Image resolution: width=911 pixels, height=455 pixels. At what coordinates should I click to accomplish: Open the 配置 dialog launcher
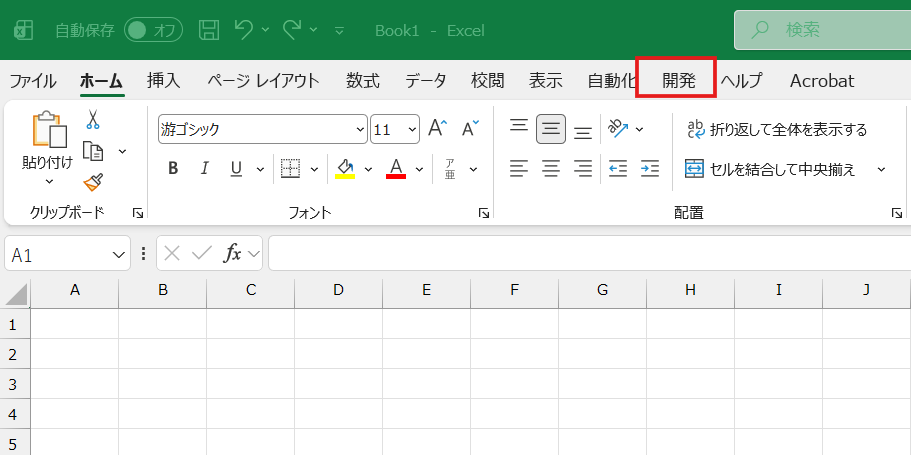coord(896,213)
